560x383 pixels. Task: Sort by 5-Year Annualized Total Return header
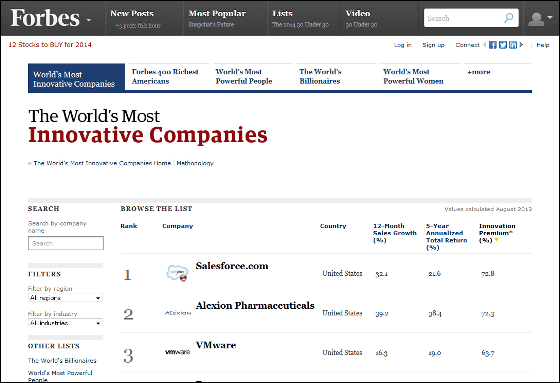[x=446, y=237]
